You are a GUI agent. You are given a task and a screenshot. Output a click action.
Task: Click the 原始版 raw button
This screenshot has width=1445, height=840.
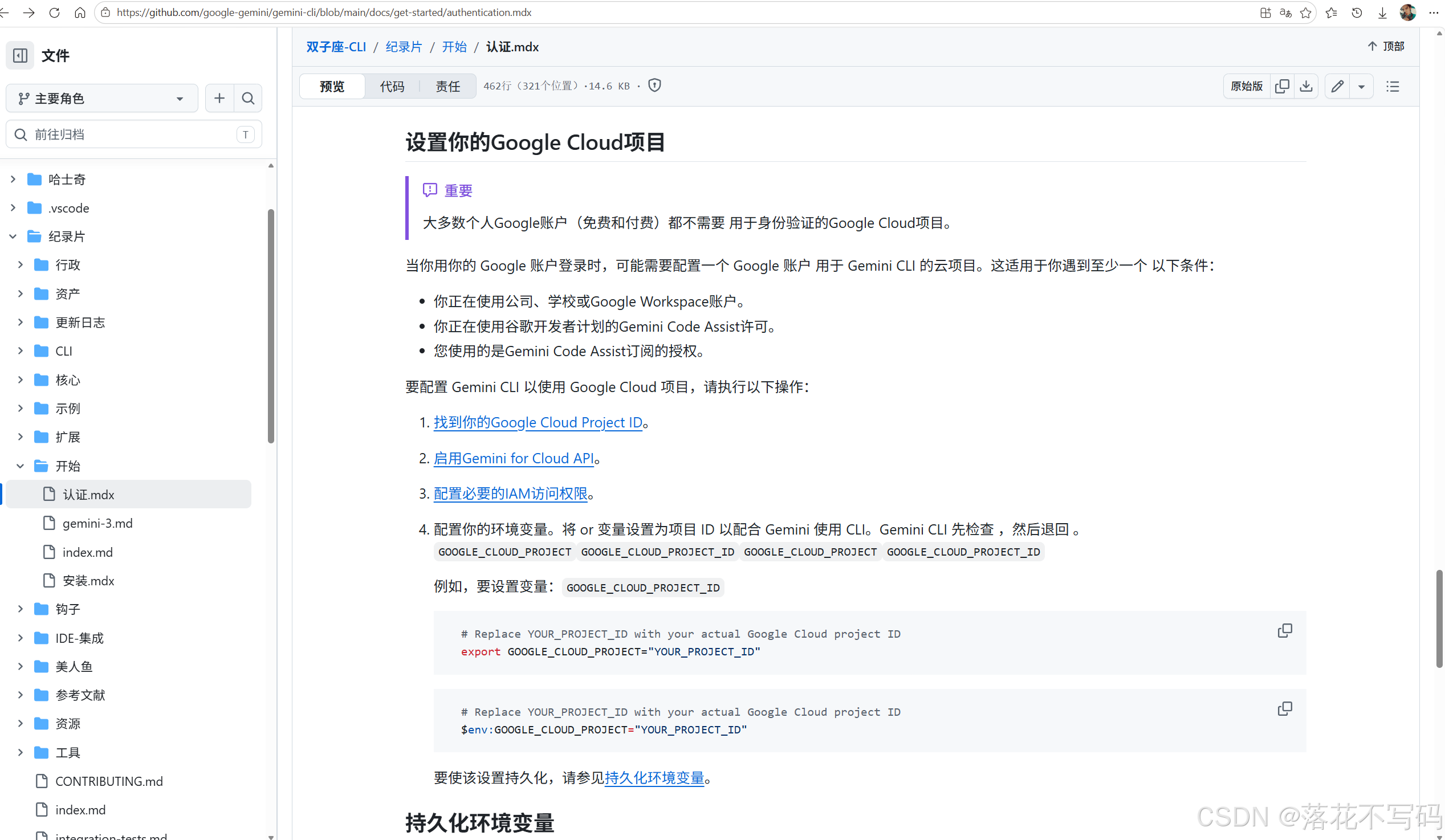tap(1246, 86)
